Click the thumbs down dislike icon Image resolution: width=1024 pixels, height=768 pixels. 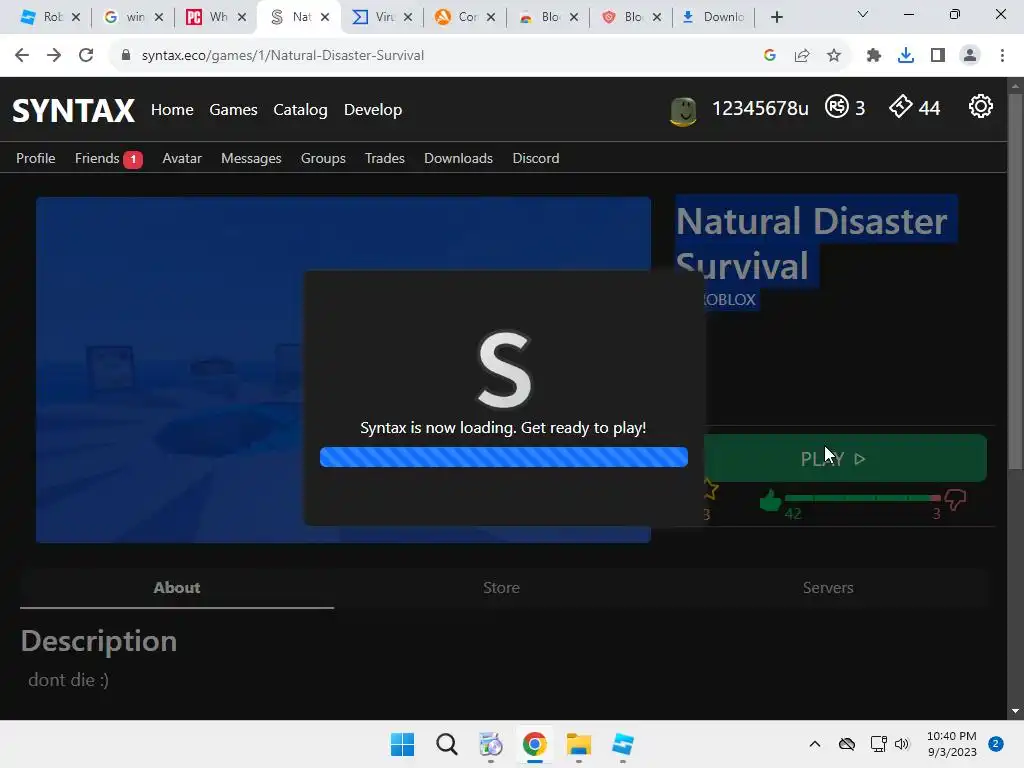coord(955,501)
